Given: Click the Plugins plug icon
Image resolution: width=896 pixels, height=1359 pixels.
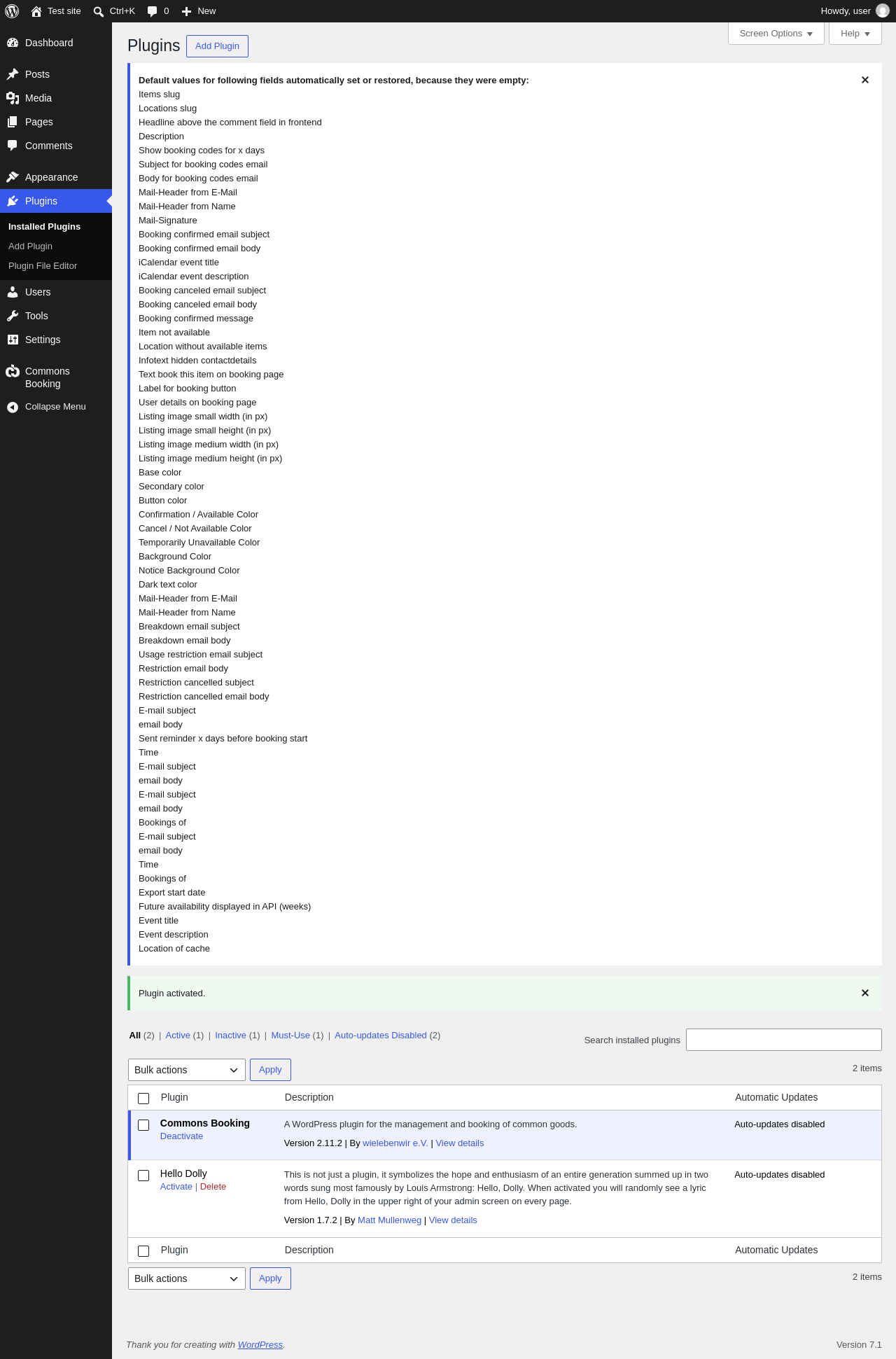Looking at the screenshot, I should 13,201.
